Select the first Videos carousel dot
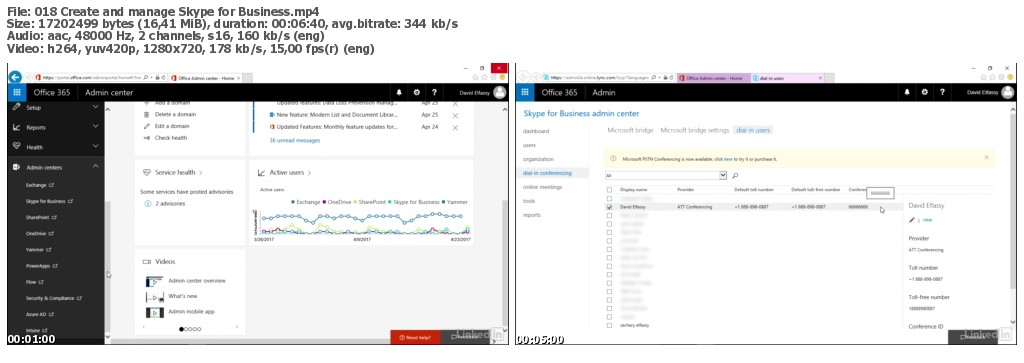 [x=182, y=329]
